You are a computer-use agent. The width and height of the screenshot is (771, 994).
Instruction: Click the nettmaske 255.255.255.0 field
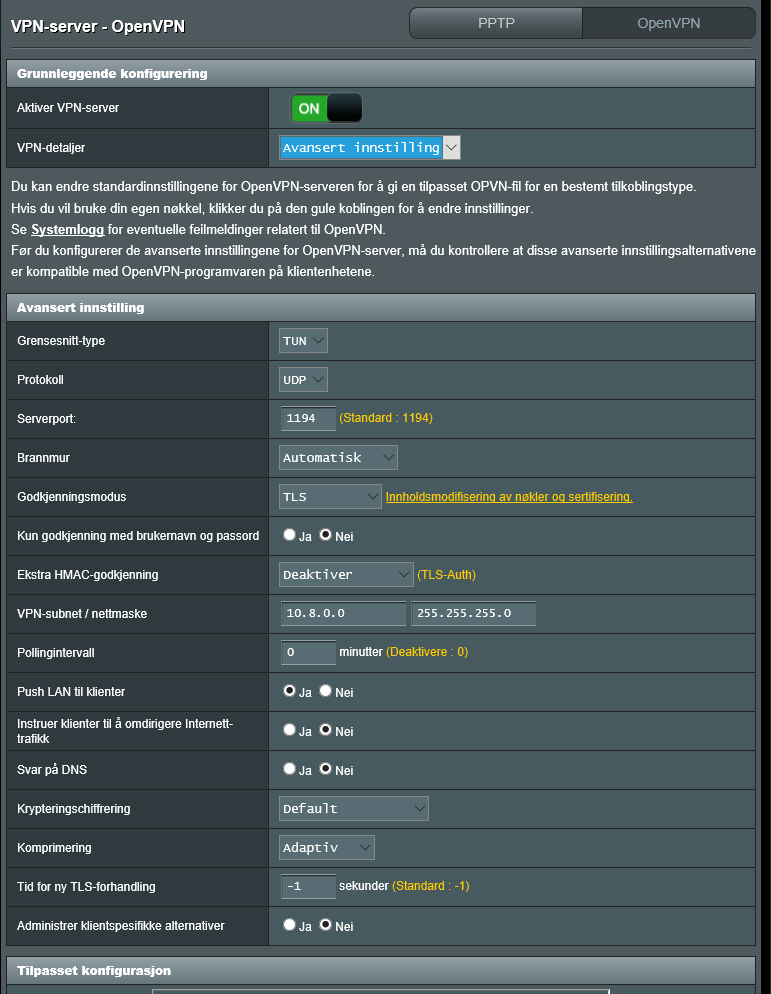[474, 614]
